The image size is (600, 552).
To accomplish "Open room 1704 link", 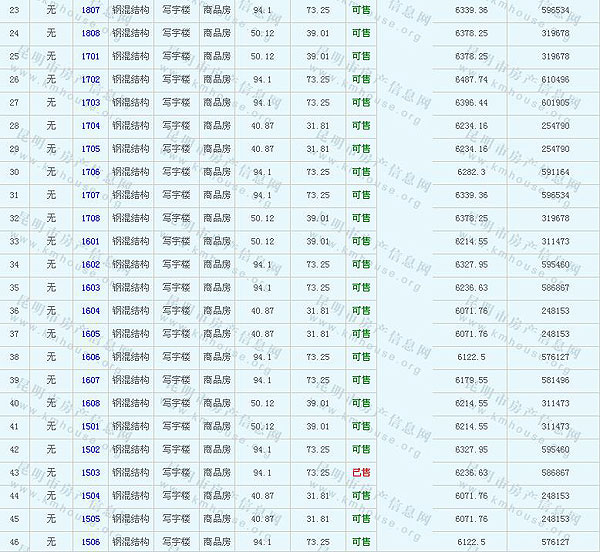I will tap(90, 125).
